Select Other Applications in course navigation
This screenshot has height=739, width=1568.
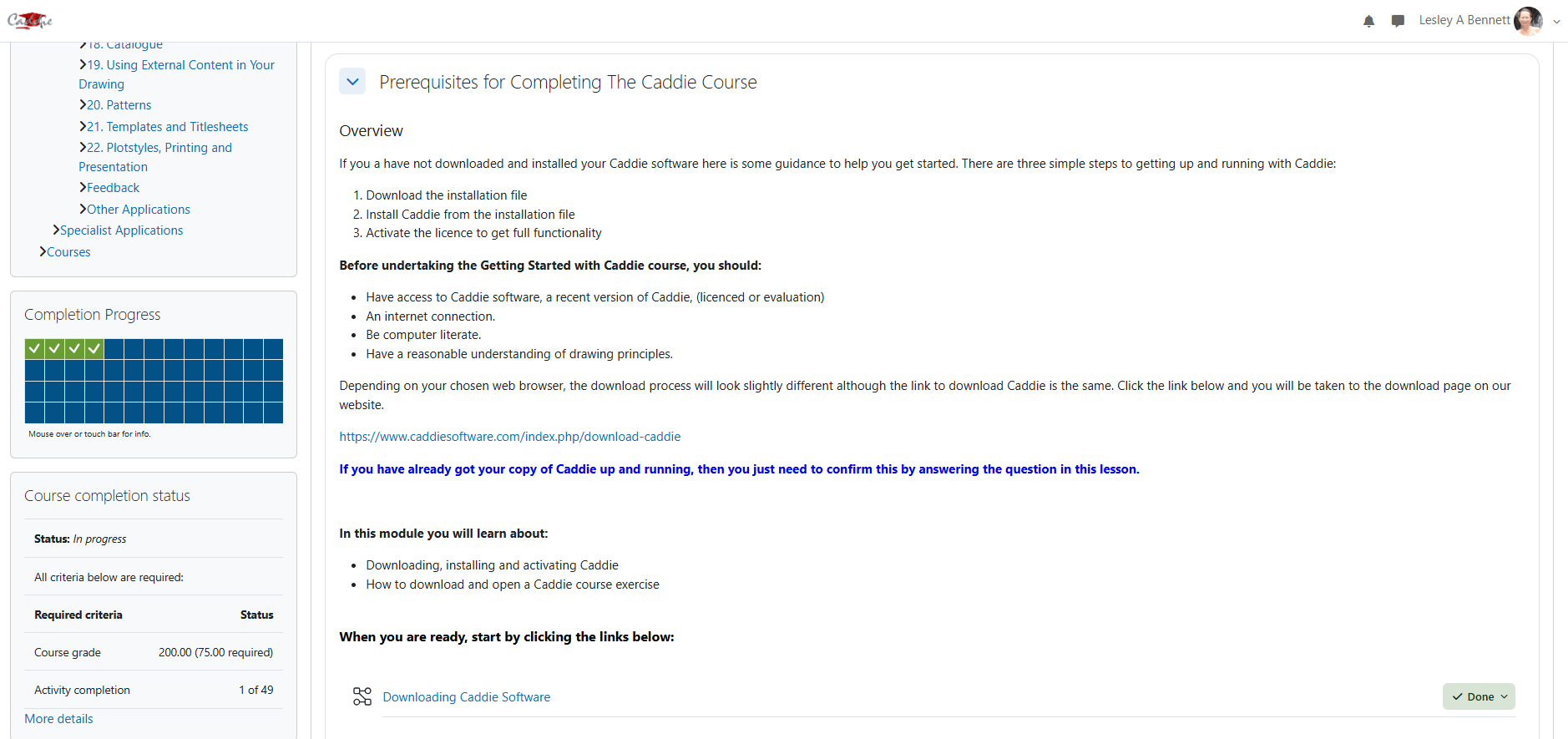point(139,210)
